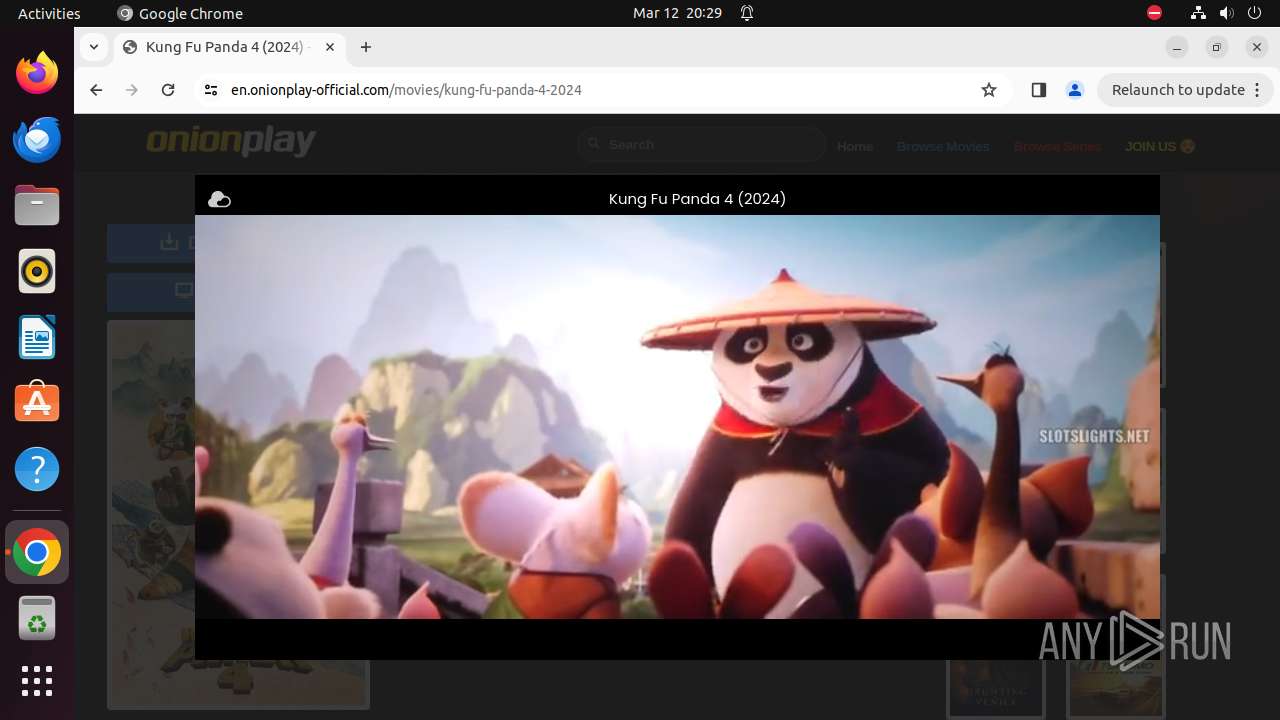Open the volume icon in the system tray
Screen dimensions: 1280x720
[x=1227, y=13]
